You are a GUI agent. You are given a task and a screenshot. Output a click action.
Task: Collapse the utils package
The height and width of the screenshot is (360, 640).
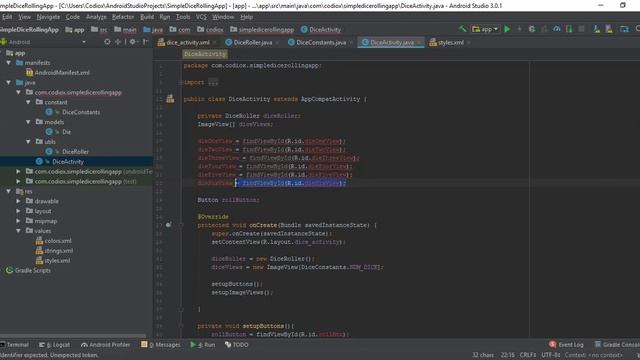coord(28,142)
